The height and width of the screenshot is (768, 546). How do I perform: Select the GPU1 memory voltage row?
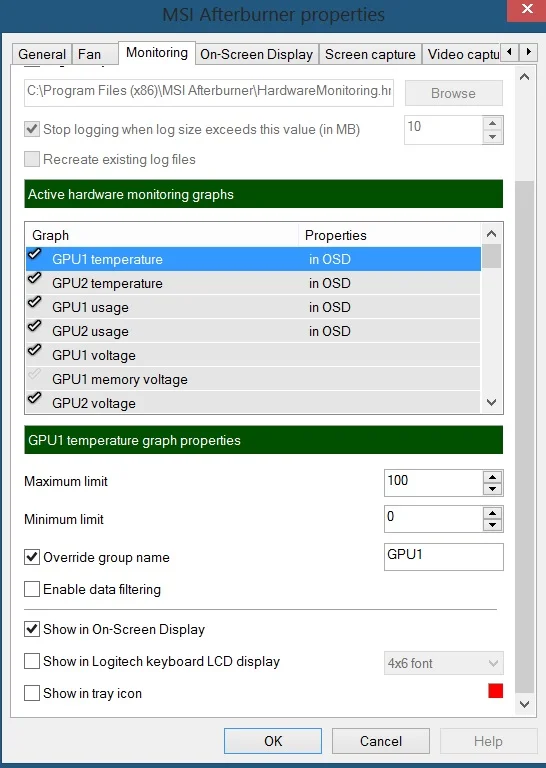[253, 379]
